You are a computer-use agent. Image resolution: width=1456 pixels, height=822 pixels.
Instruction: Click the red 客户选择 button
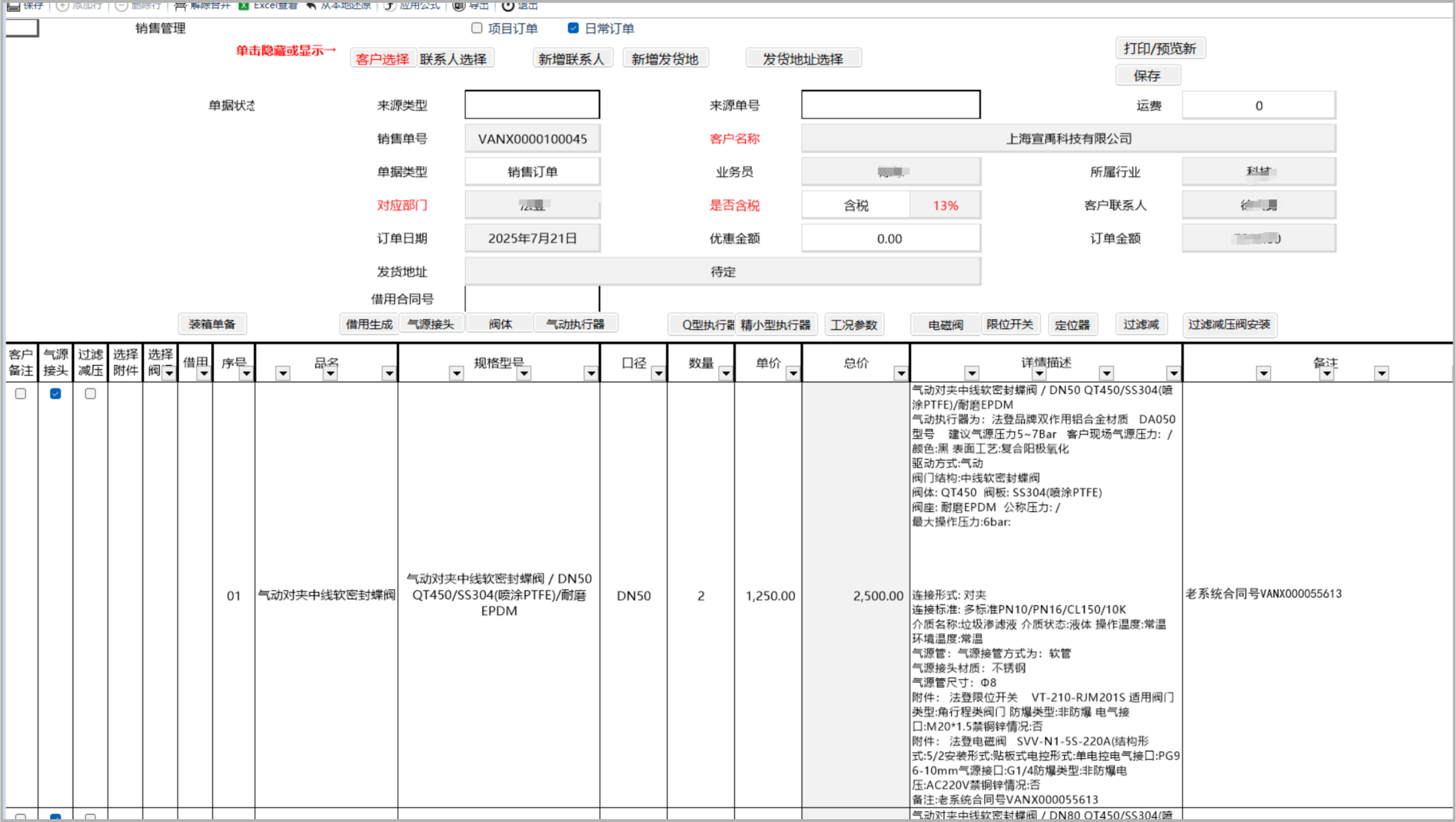point(383,57)
